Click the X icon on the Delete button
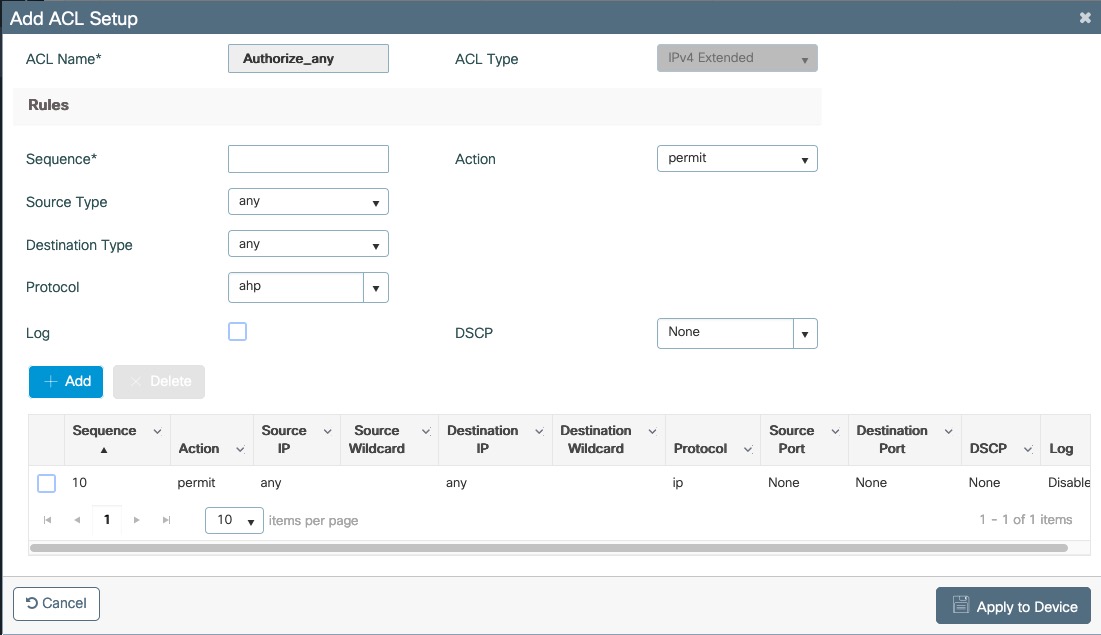 click(x=136, y=381)
